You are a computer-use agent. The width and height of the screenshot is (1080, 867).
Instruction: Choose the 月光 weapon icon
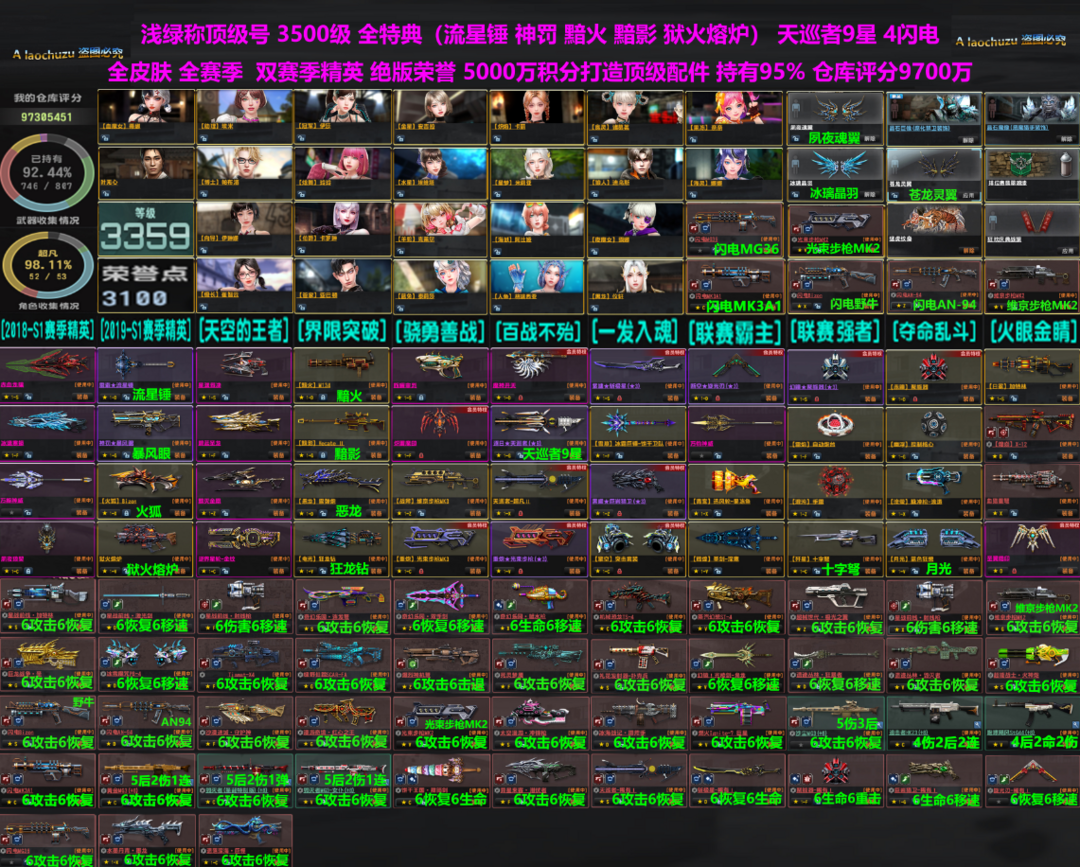pyautogui.click(x=933, y=548)
